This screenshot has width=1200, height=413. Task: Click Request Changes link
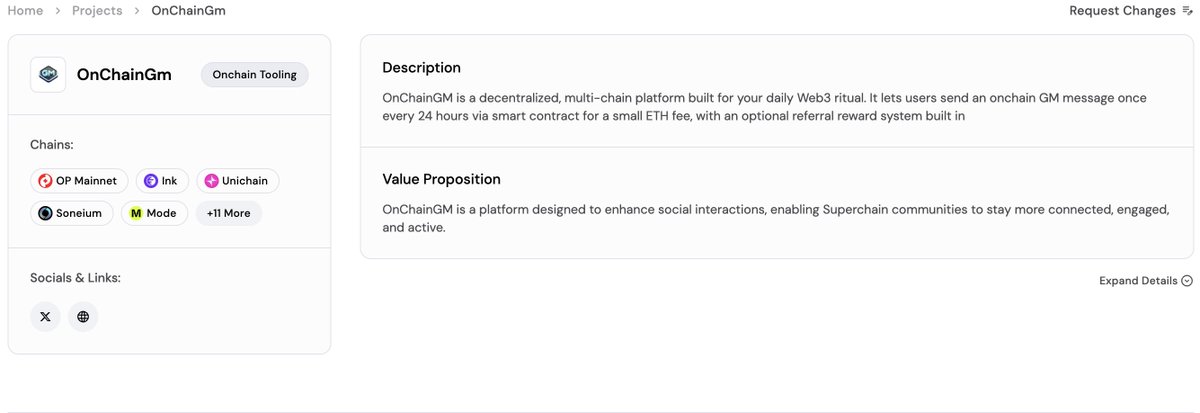[1122, 11]
